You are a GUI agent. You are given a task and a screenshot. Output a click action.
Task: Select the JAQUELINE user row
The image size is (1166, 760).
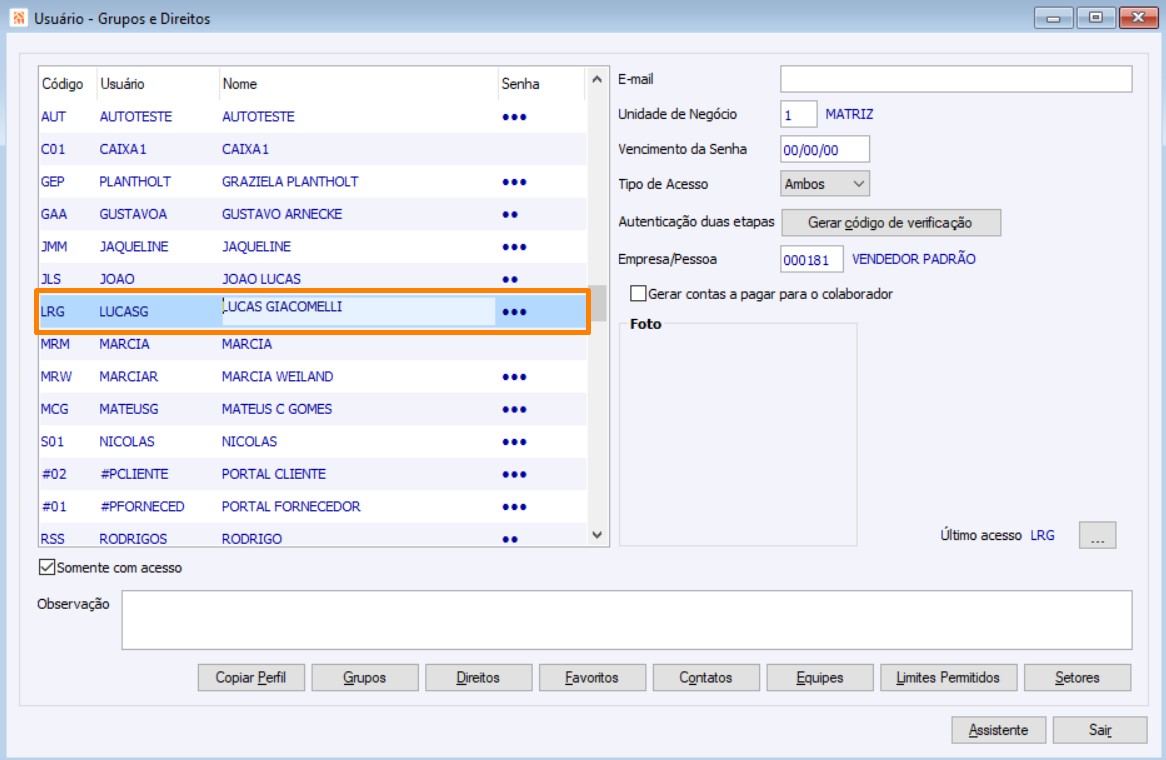pos(312,247)
